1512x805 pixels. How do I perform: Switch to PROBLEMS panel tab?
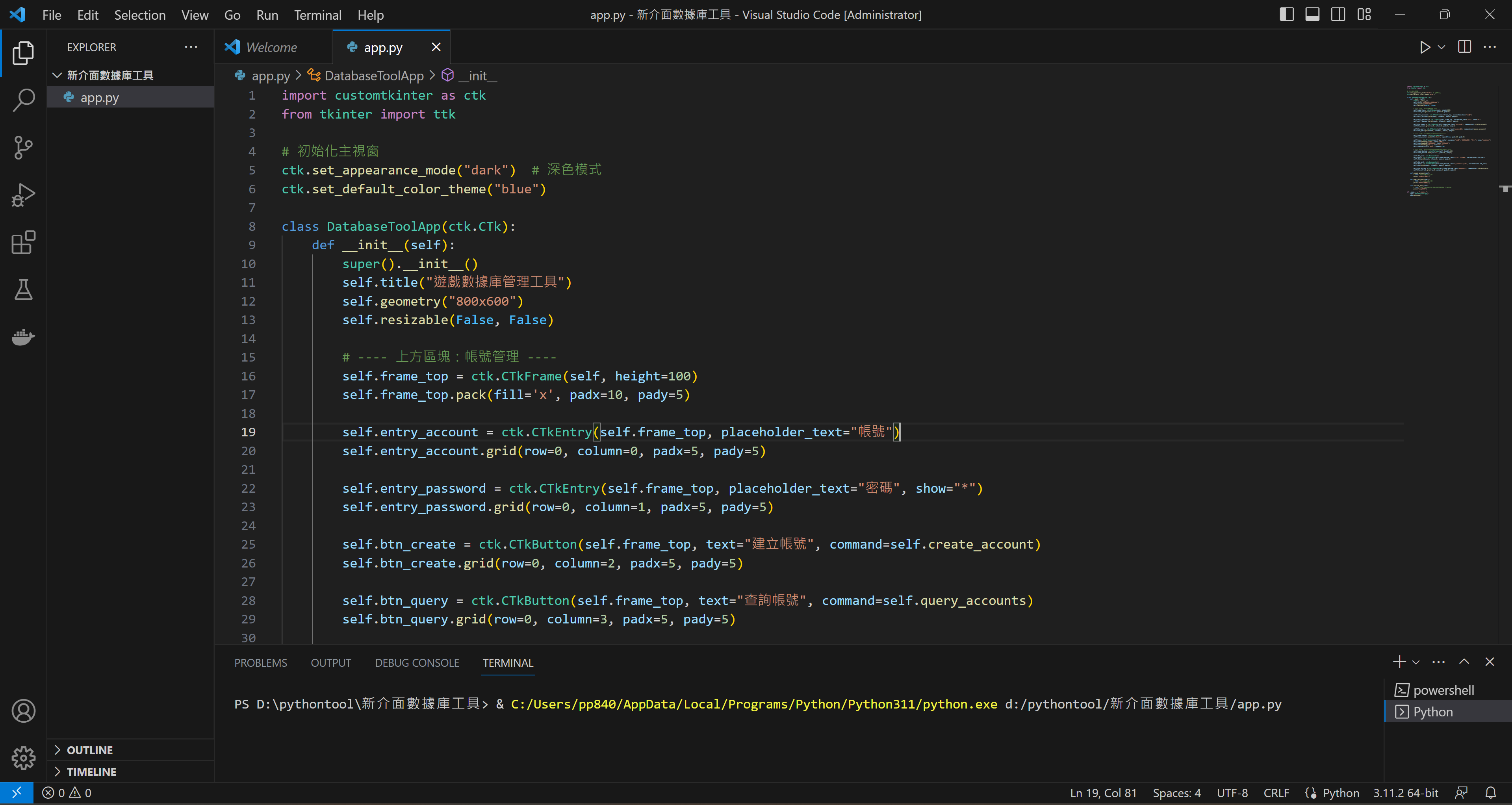click(261, 662)
